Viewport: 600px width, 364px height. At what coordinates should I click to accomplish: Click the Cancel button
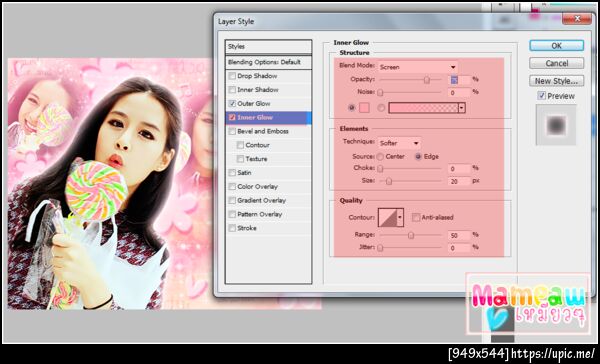[557, 63]
